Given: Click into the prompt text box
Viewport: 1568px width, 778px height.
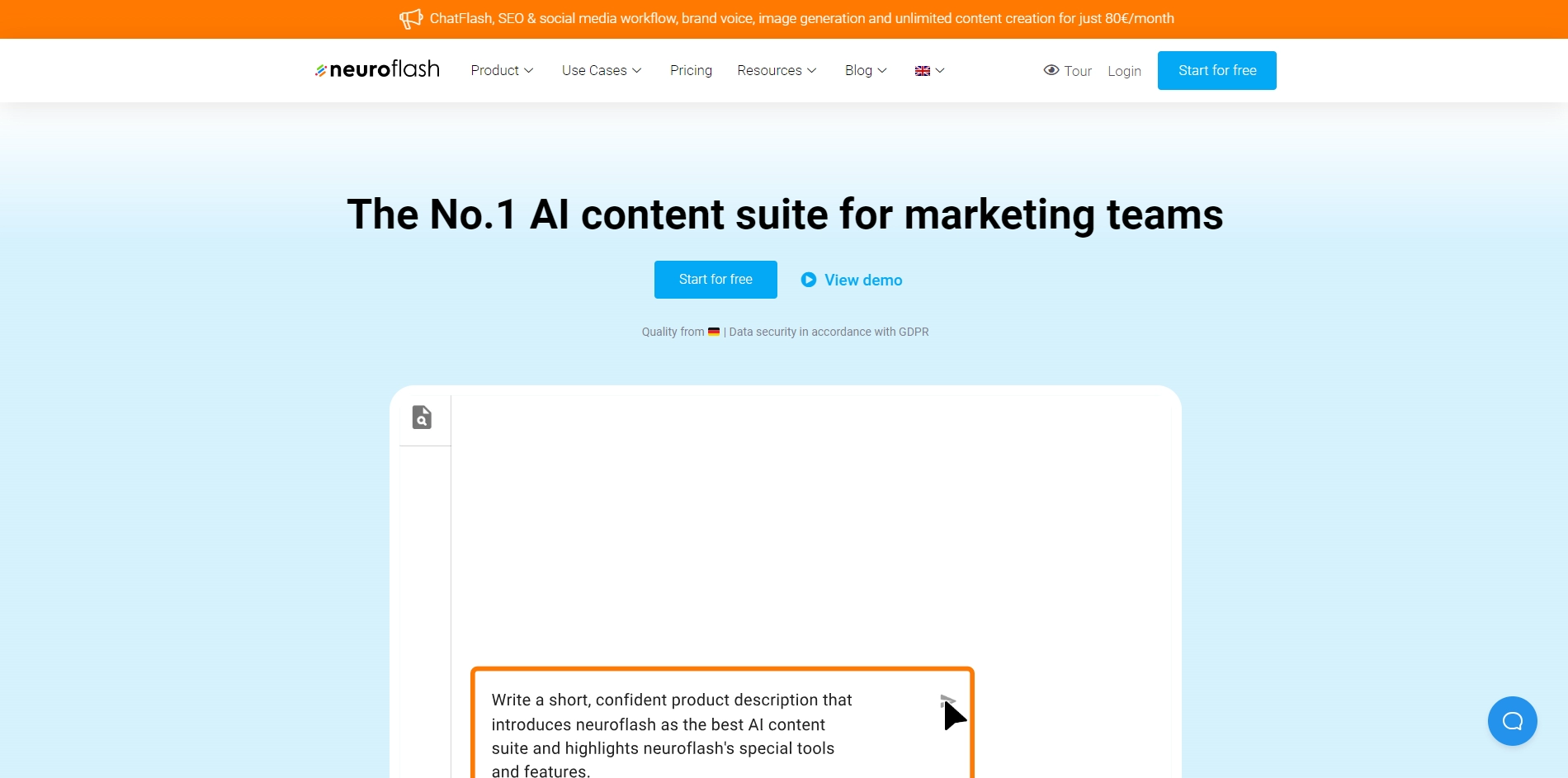Looking at the screenshot, I should (x=722, y=724).
